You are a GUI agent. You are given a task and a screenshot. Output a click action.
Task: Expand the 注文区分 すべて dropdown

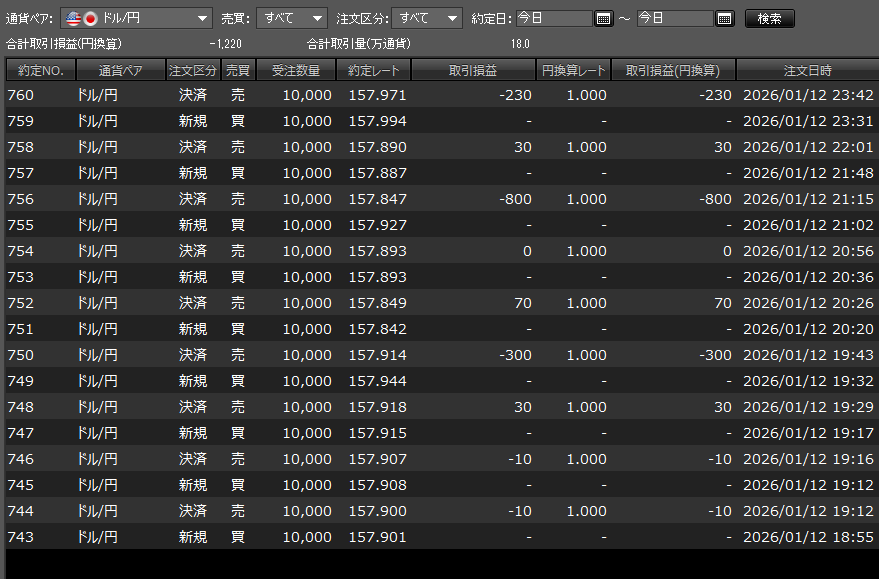pyautogui.click(x=427, y=18)
